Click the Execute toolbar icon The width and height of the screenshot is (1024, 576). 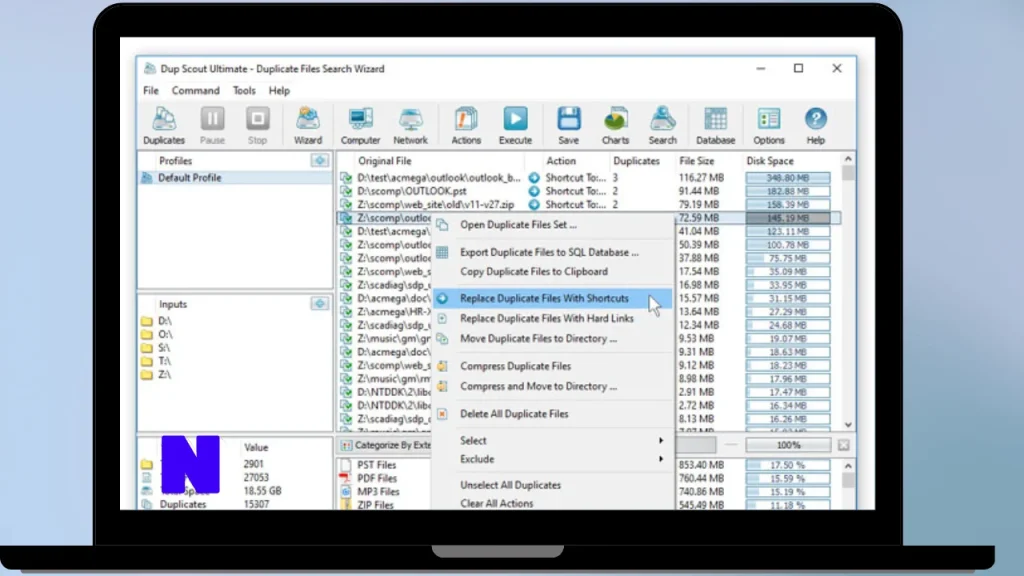(x=515, y=125)
